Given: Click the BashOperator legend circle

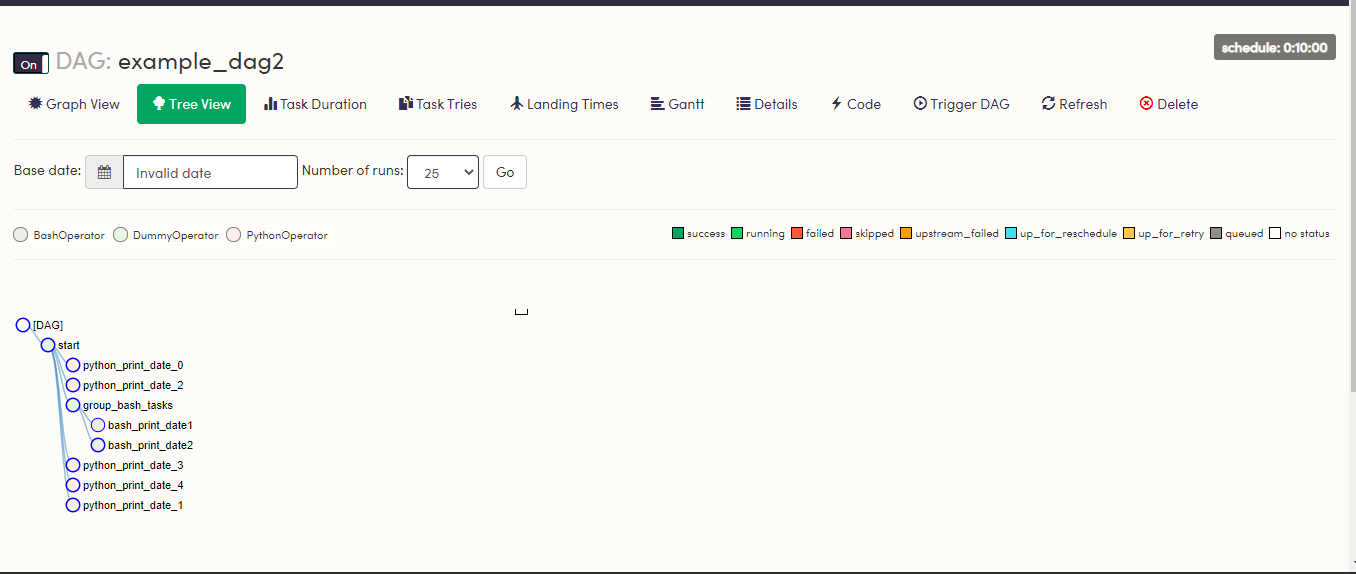Looking at the screenshot, I should (21, 235).
